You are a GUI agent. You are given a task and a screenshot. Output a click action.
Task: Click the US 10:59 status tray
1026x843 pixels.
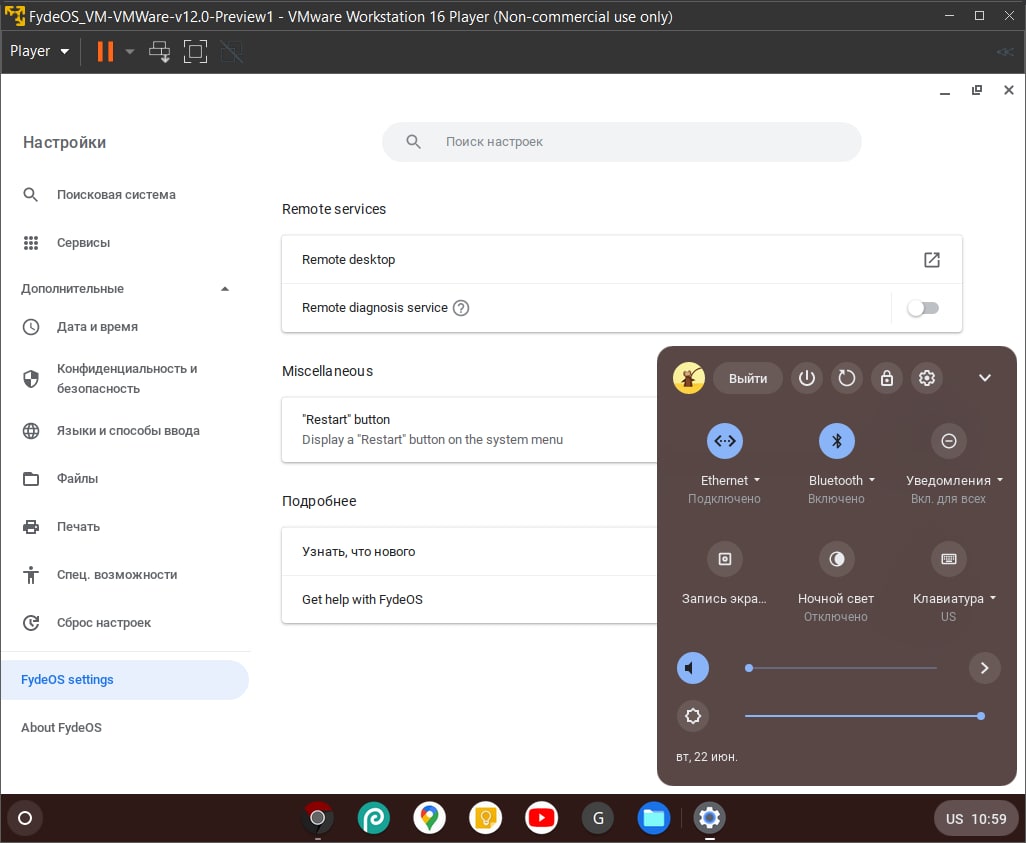(x=976, y=819)
